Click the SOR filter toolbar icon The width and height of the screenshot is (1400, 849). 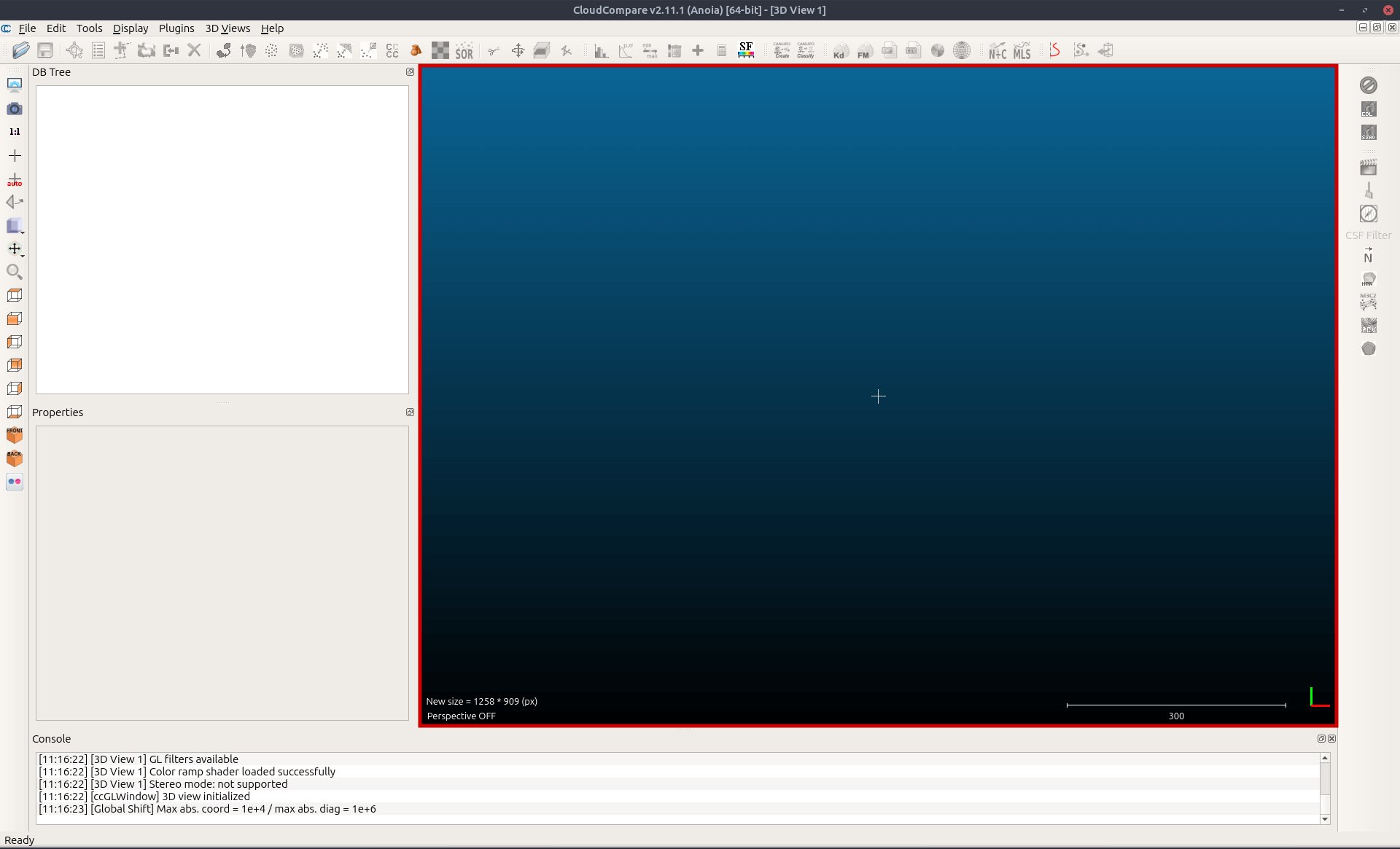point(464,50)
